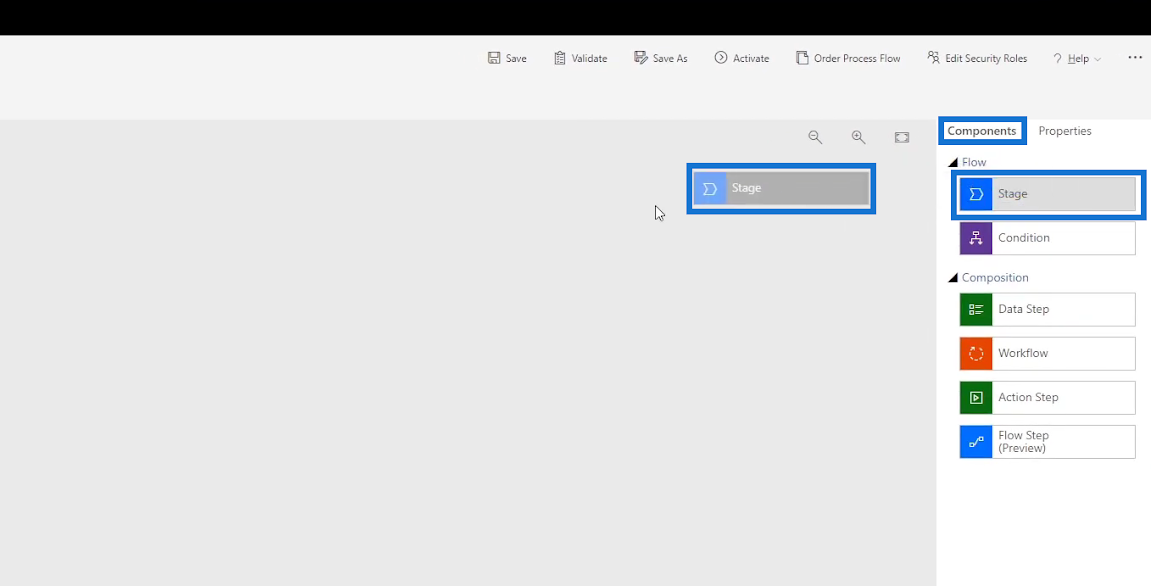Open the more commands ellipsis menu
The height and width of the screenshot is (586, 1151).
click(x=1135, y=57)
